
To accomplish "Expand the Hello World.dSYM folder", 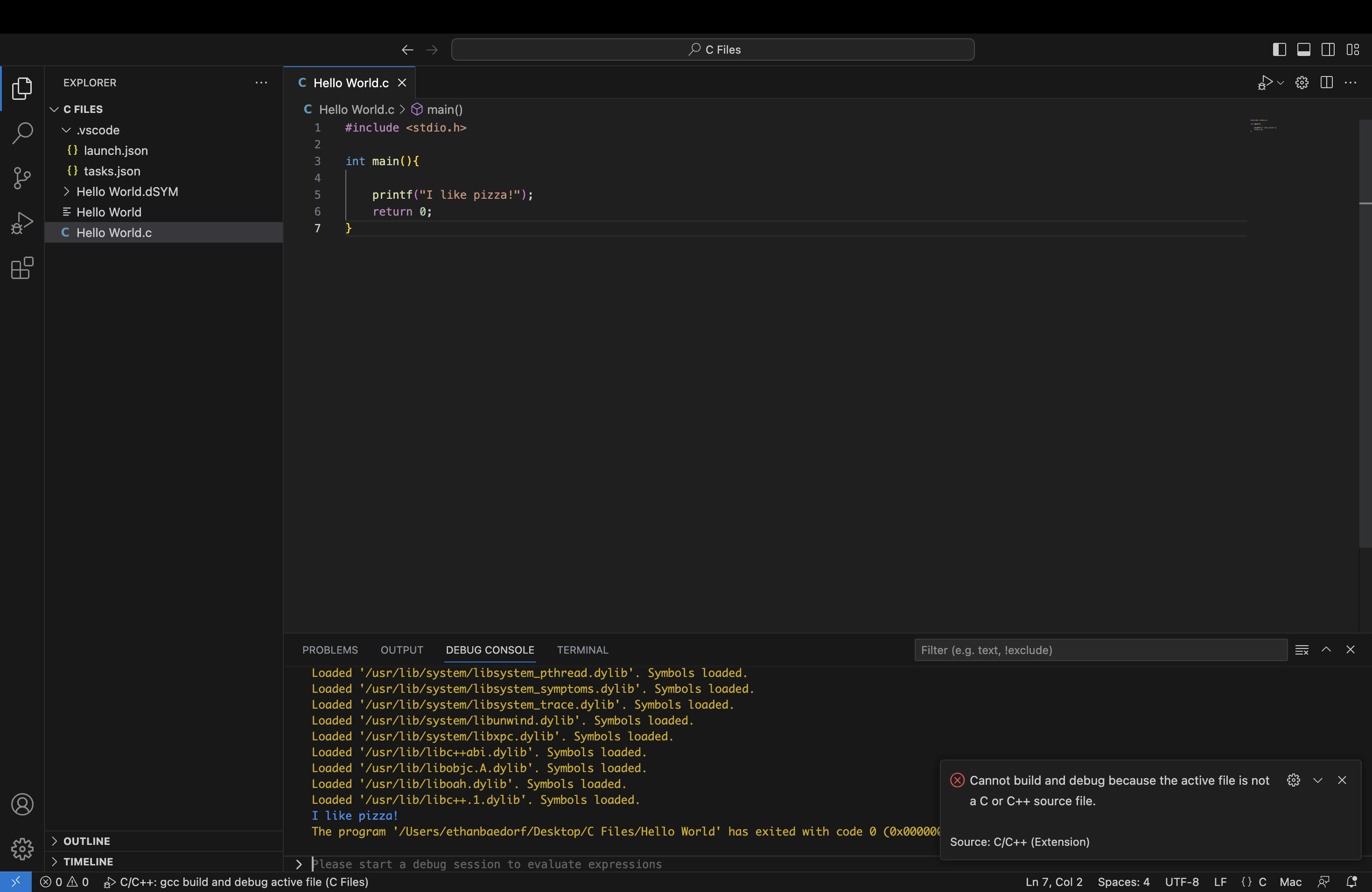I will coord(66,191).
